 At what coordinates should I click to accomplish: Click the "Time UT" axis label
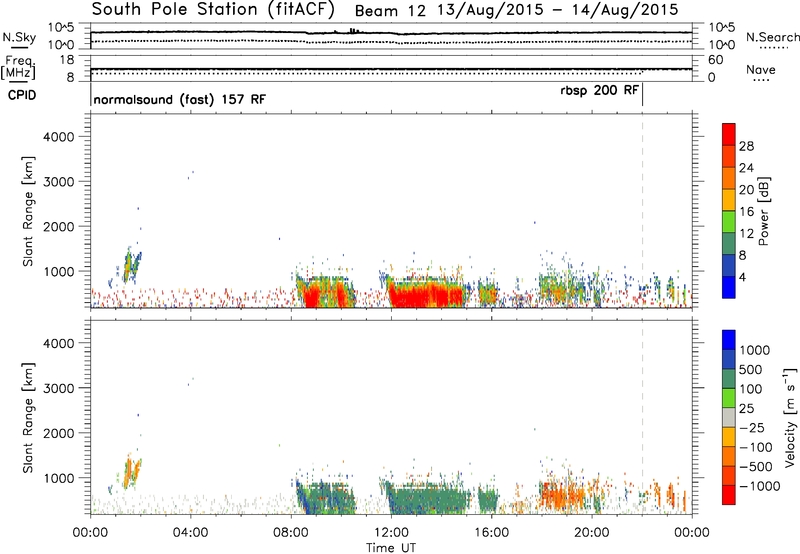coord(391,548)
